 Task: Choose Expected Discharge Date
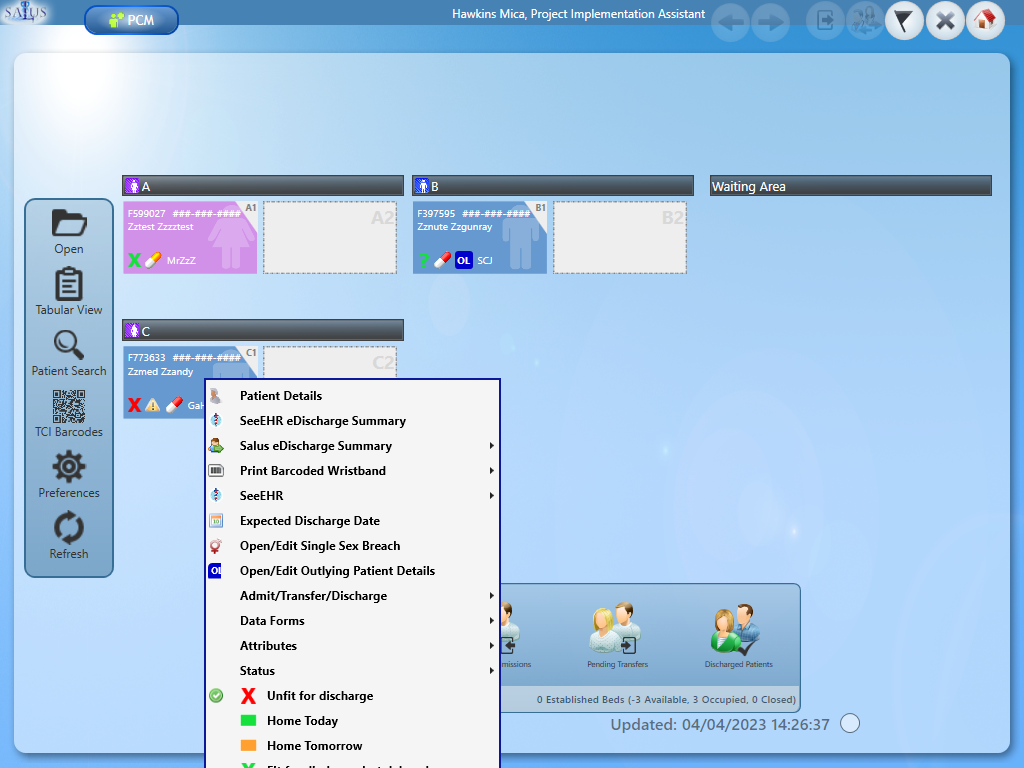tap(353, 520)
